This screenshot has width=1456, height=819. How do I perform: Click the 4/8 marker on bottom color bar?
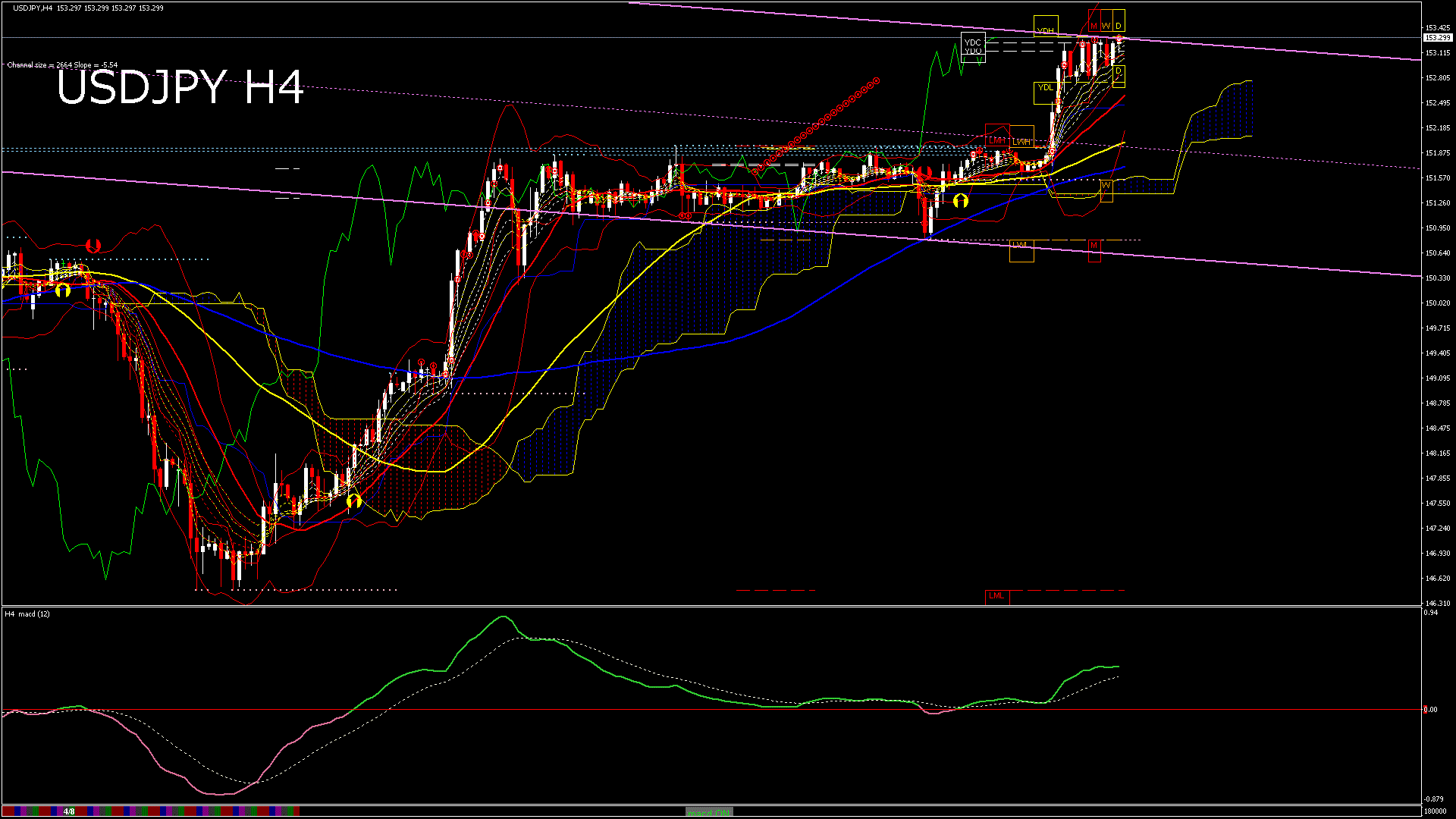click(69, 811)
